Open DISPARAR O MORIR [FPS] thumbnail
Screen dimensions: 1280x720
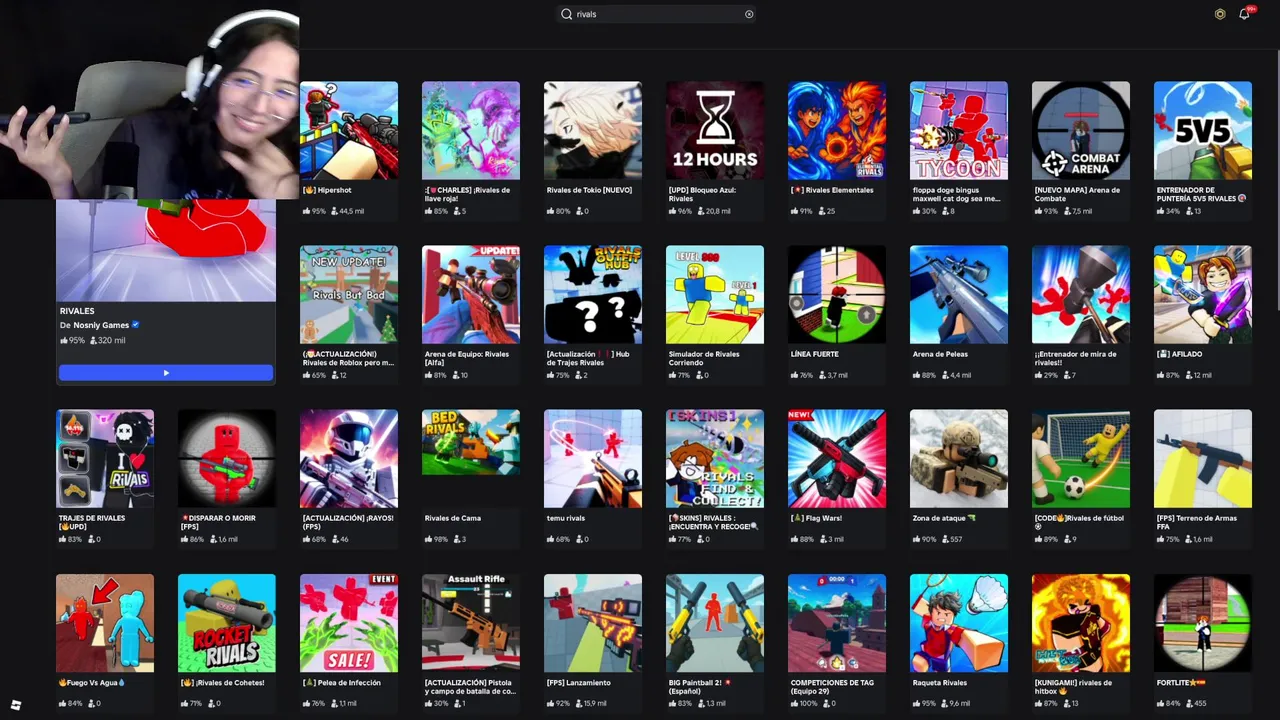[x=227, y=459]
